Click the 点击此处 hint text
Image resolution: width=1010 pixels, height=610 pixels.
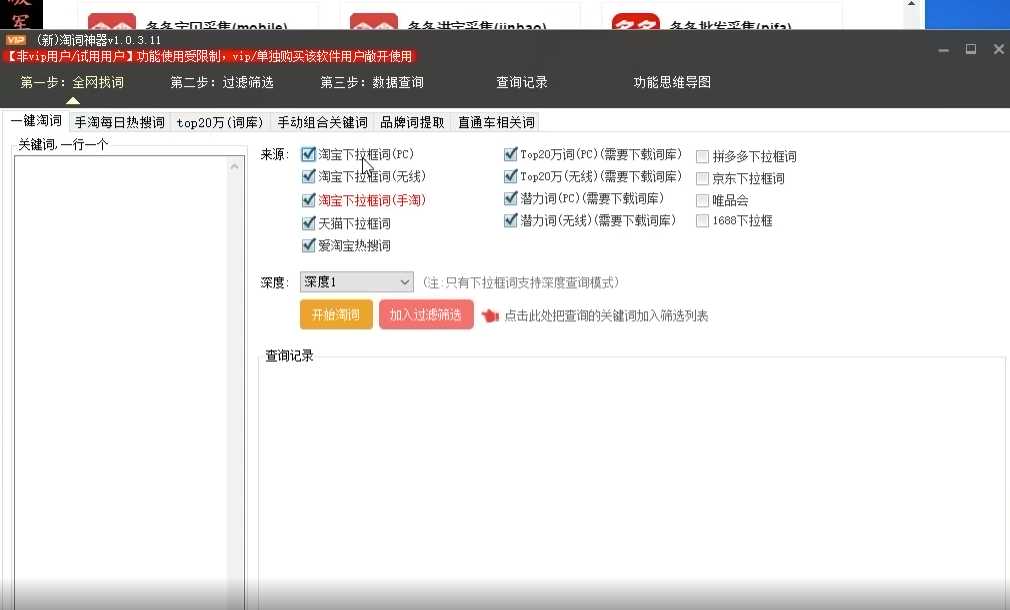pos(605,316)
